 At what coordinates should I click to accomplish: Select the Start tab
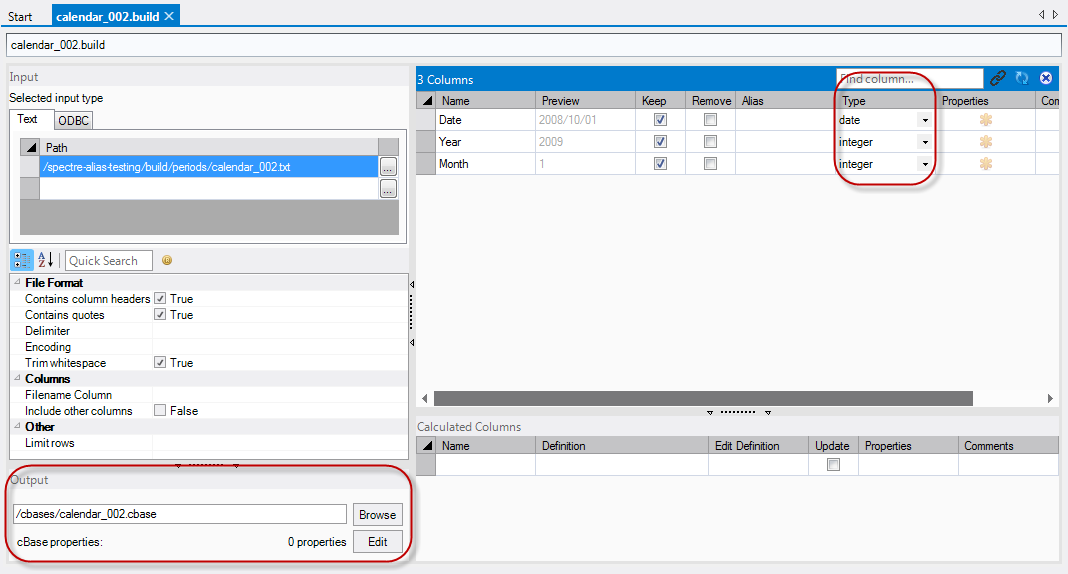point(20,16)
